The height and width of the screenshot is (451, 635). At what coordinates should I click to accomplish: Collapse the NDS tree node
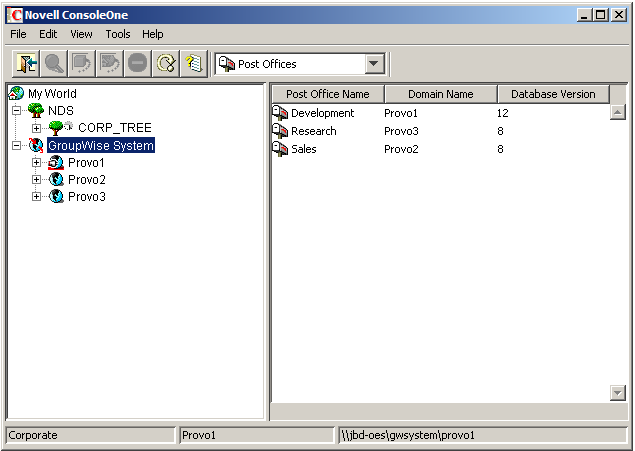coord(16,110)
